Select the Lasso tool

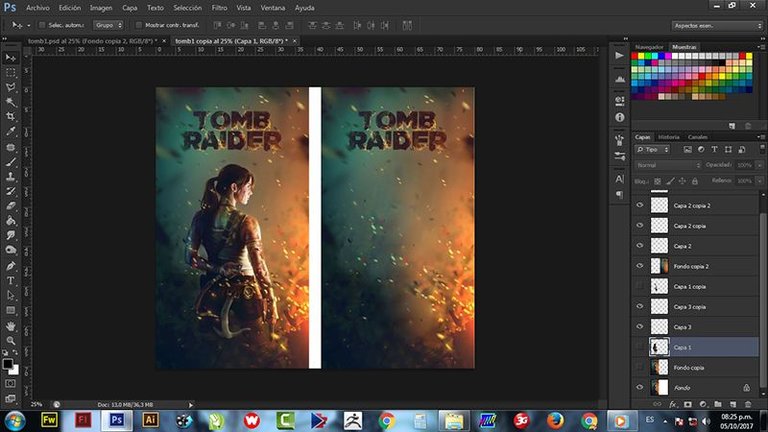pos(10,88)
